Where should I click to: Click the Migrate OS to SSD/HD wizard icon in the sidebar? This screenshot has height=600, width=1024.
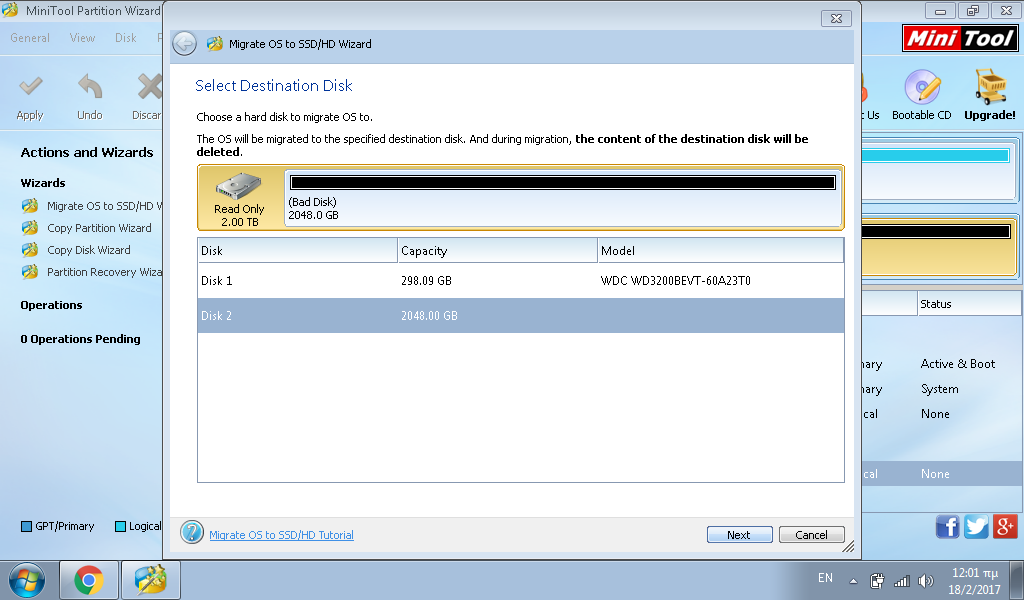(x=30, y=206)
